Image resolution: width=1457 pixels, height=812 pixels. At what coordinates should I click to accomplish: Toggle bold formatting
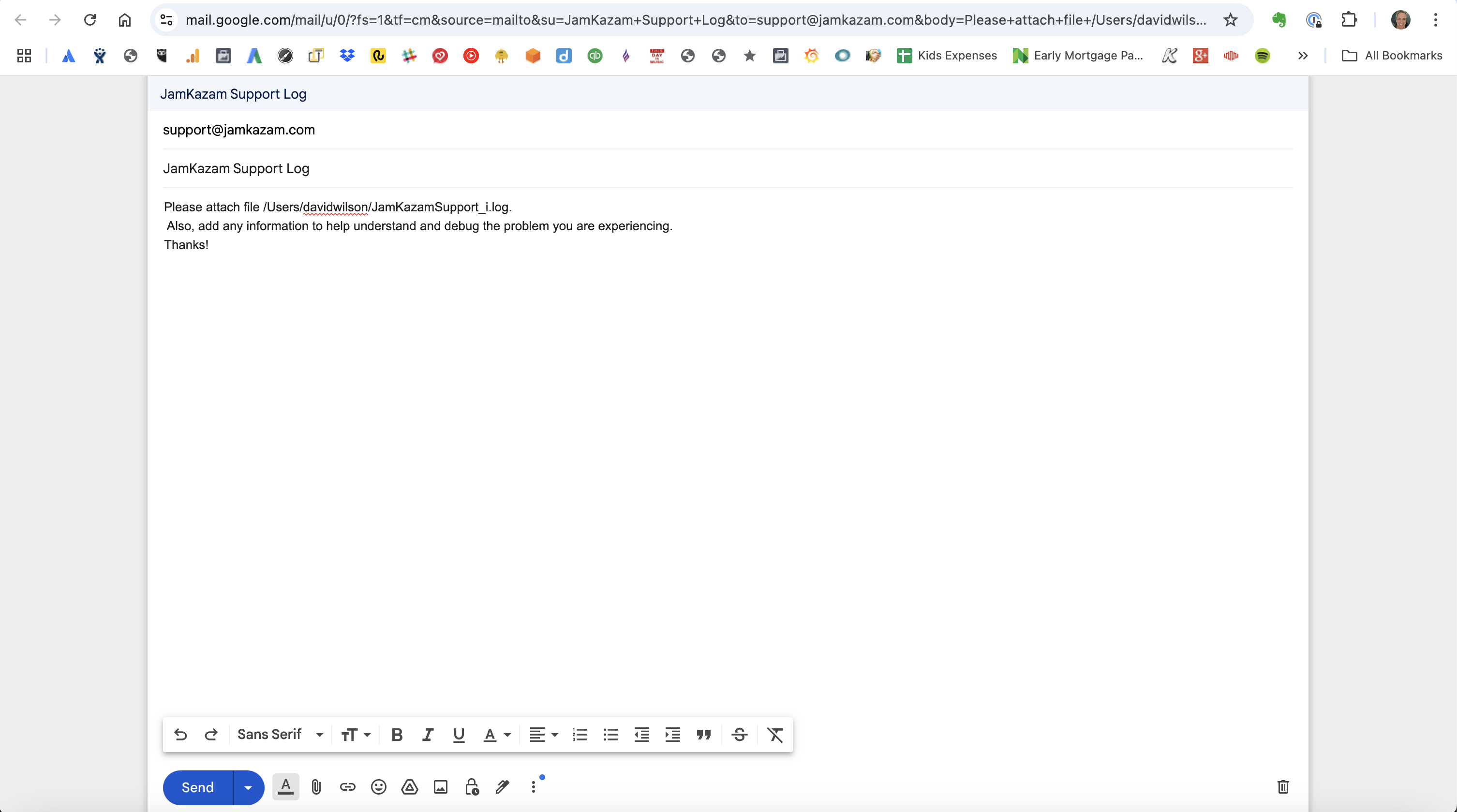tap(397, 735)
